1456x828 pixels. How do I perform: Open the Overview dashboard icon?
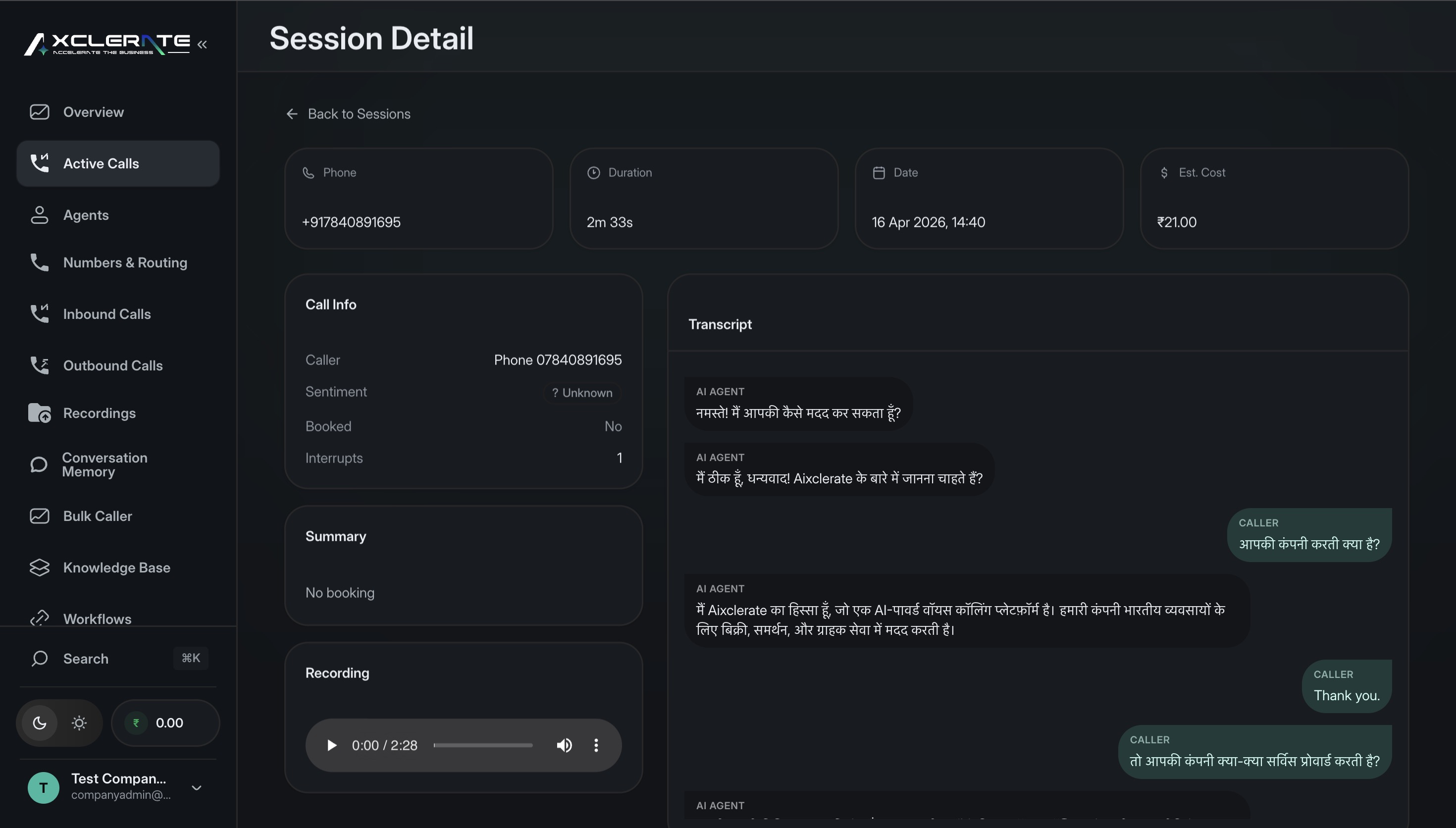[39, 112]
